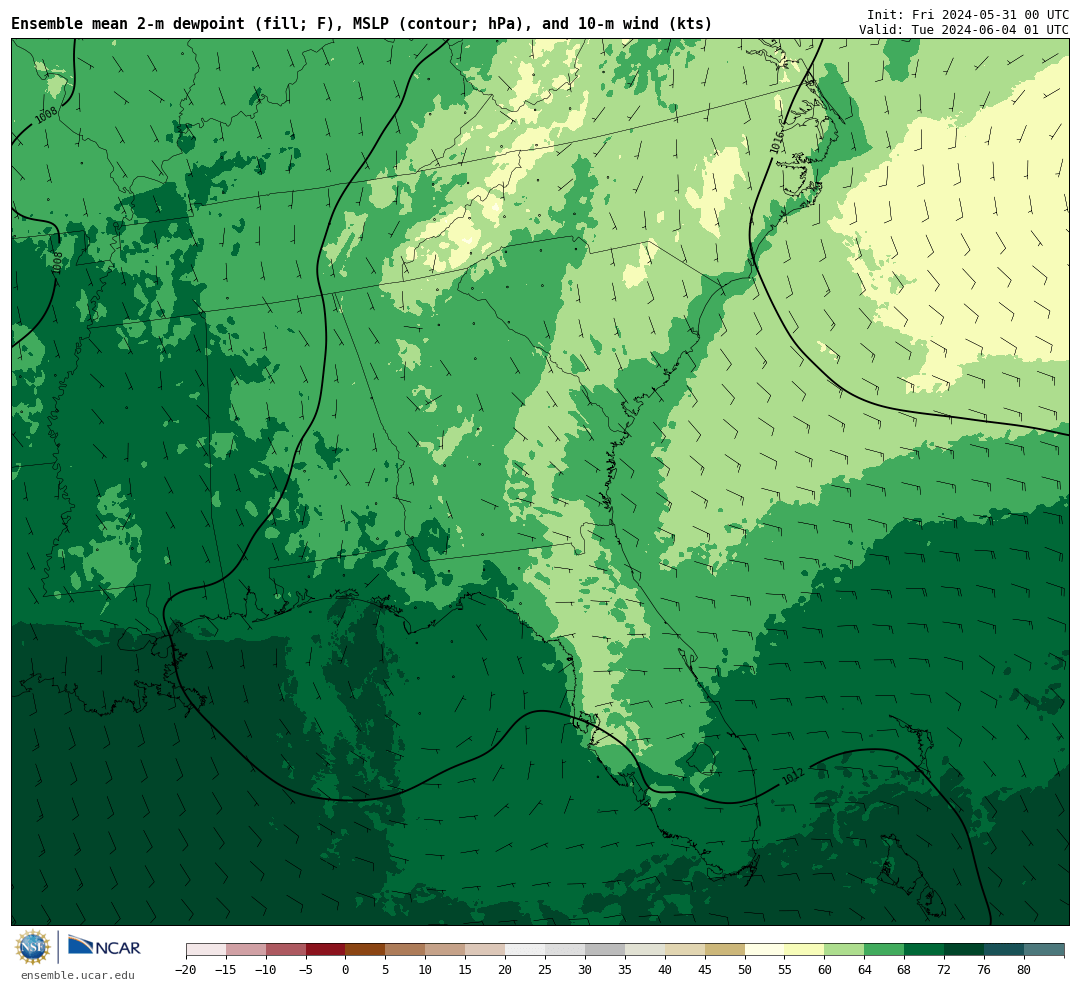Click the light green swatch between 60 and 64

click(x=844, y=950)
